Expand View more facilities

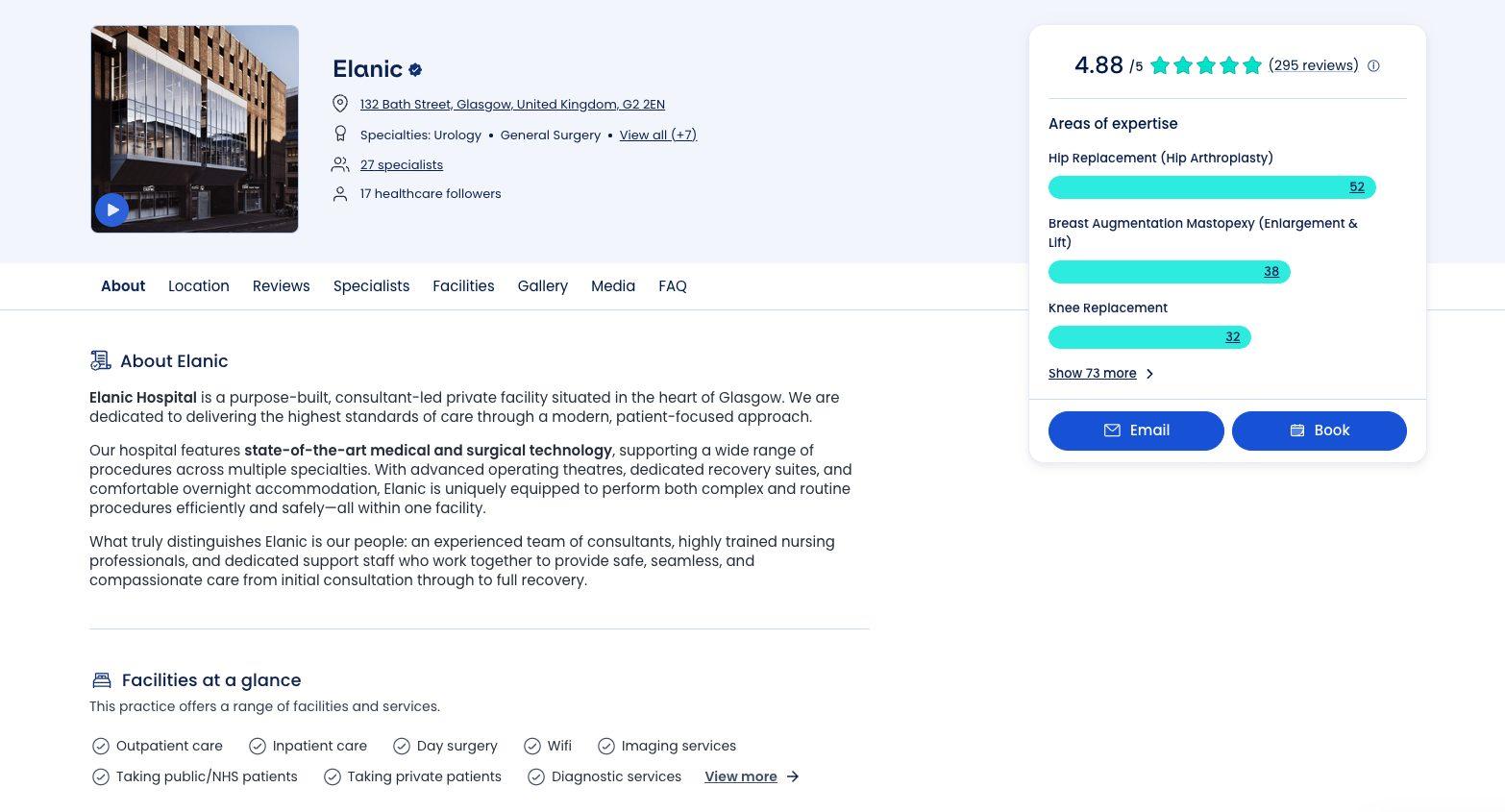[x=752, y=777]
